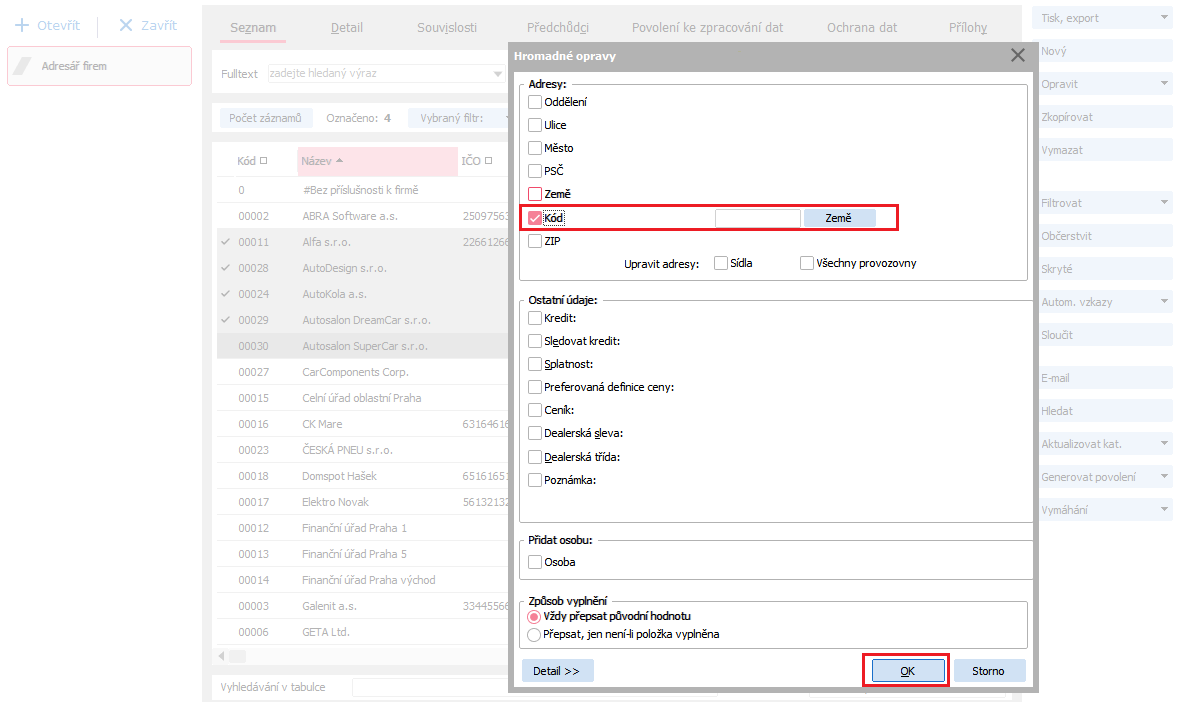Sort by the Název column header
The image size is (1182, 702).
point(378,161)
